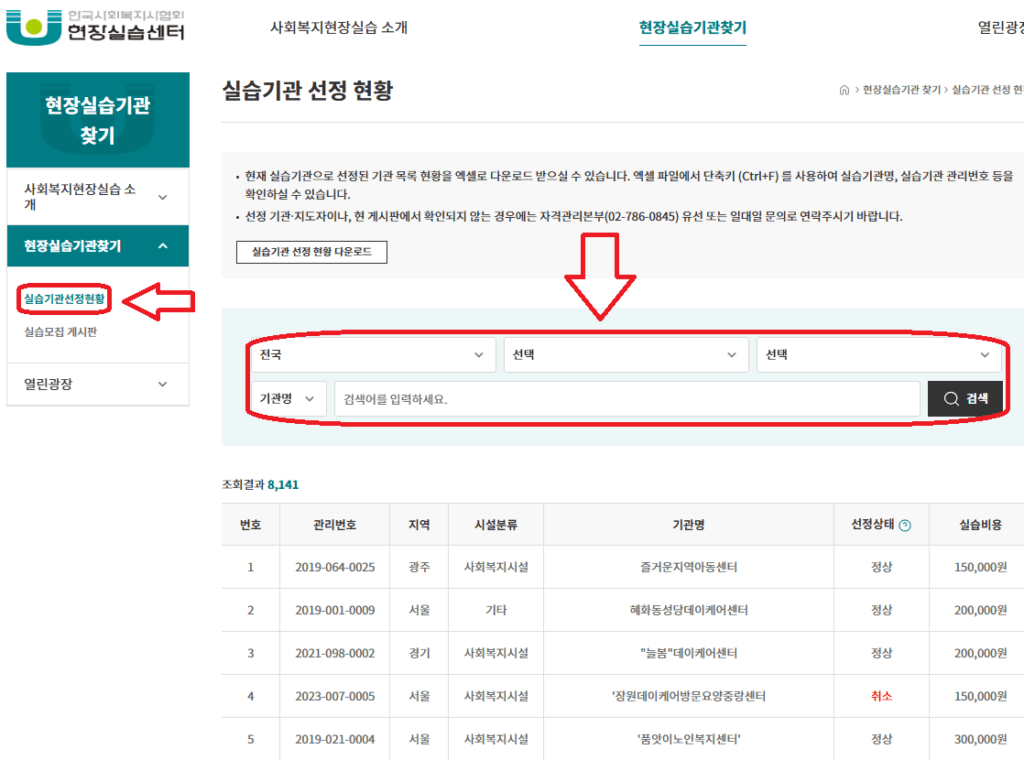Click management number 2023-007-0005
The width and height of the screenshot is (1024, 760).
tap(335, 697)
